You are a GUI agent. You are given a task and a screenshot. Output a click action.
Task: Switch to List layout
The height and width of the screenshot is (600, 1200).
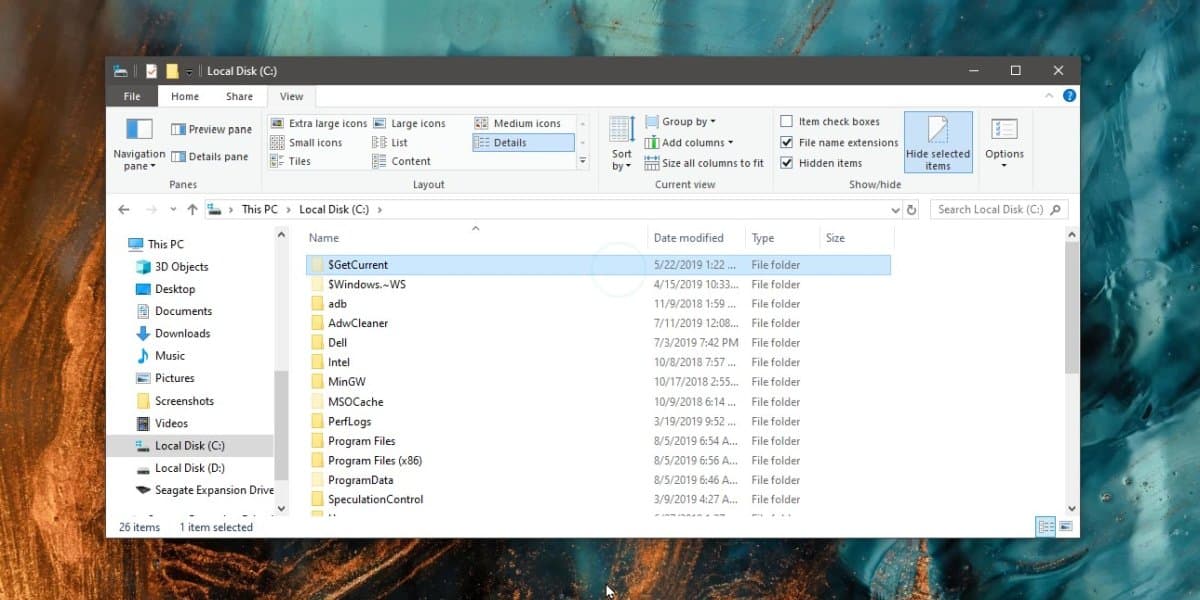point(390,143)
